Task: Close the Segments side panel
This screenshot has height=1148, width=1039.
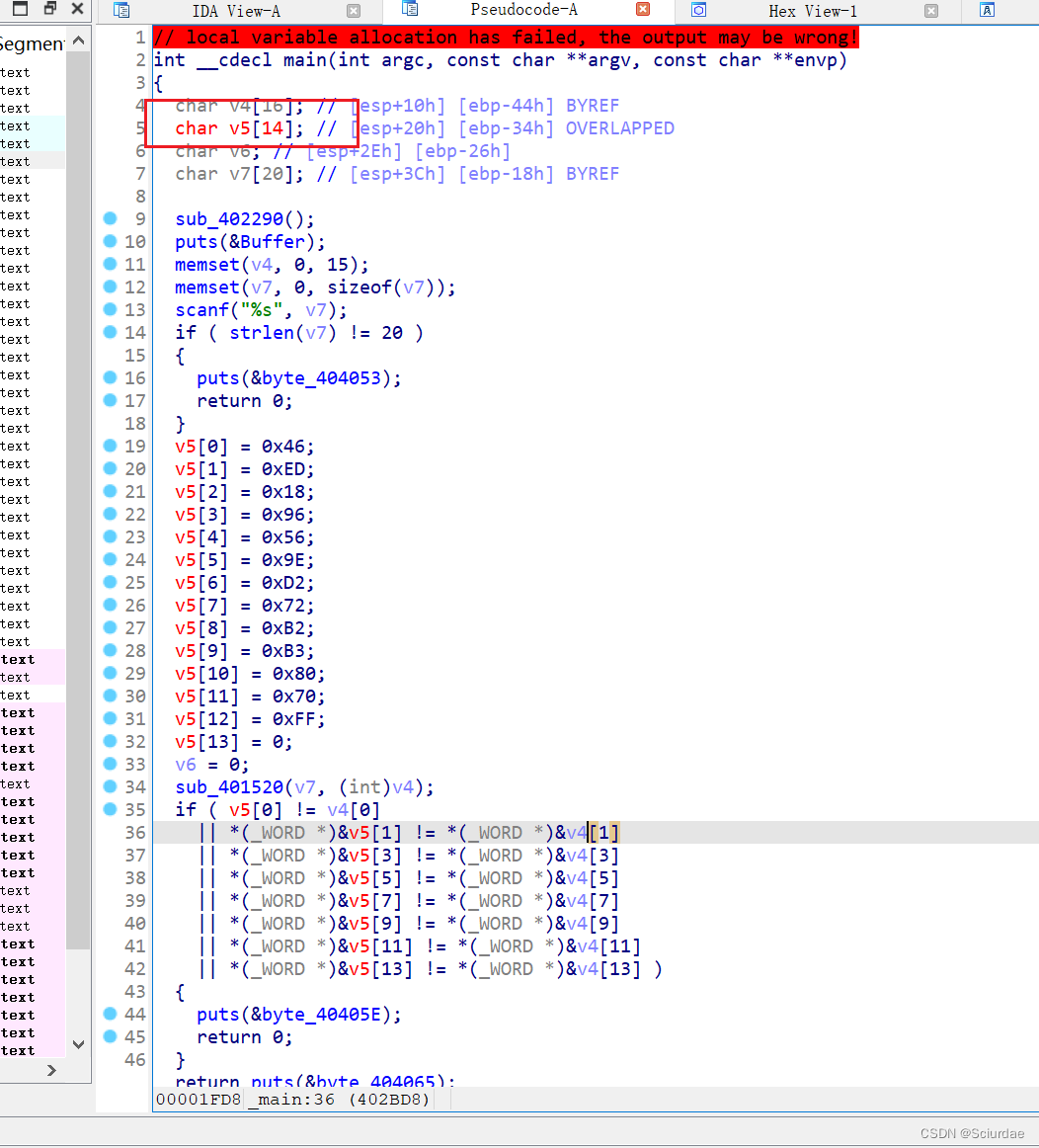Action: pyautogui.click(x=77, y=9)
